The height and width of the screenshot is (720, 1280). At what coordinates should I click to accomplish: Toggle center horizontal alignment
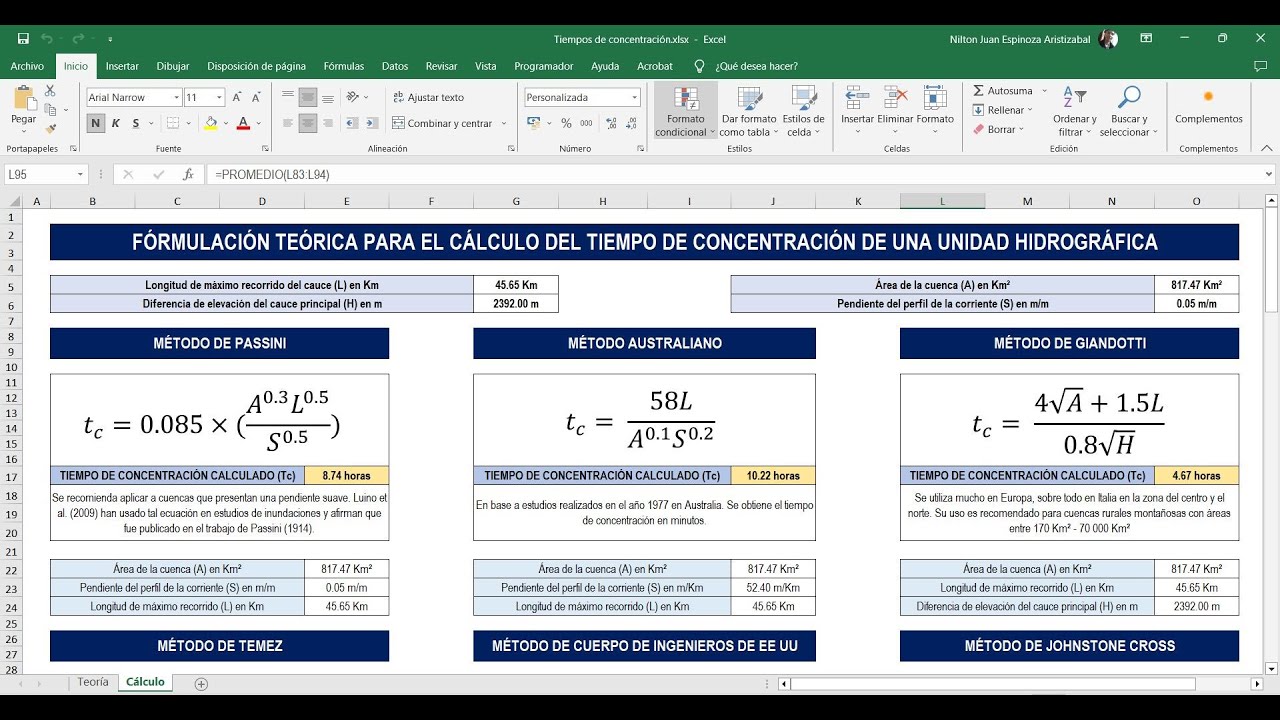(308, 123)
